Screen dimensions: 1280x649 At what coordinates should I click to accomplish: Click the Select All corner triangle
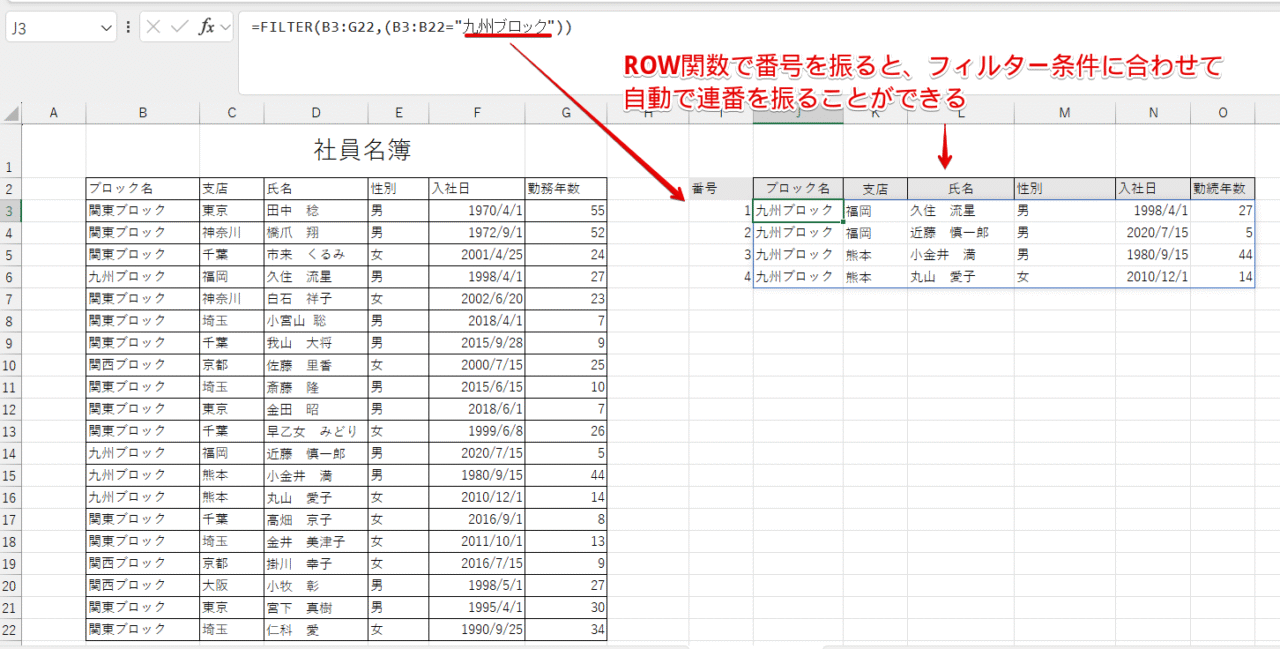click(10, 113)
